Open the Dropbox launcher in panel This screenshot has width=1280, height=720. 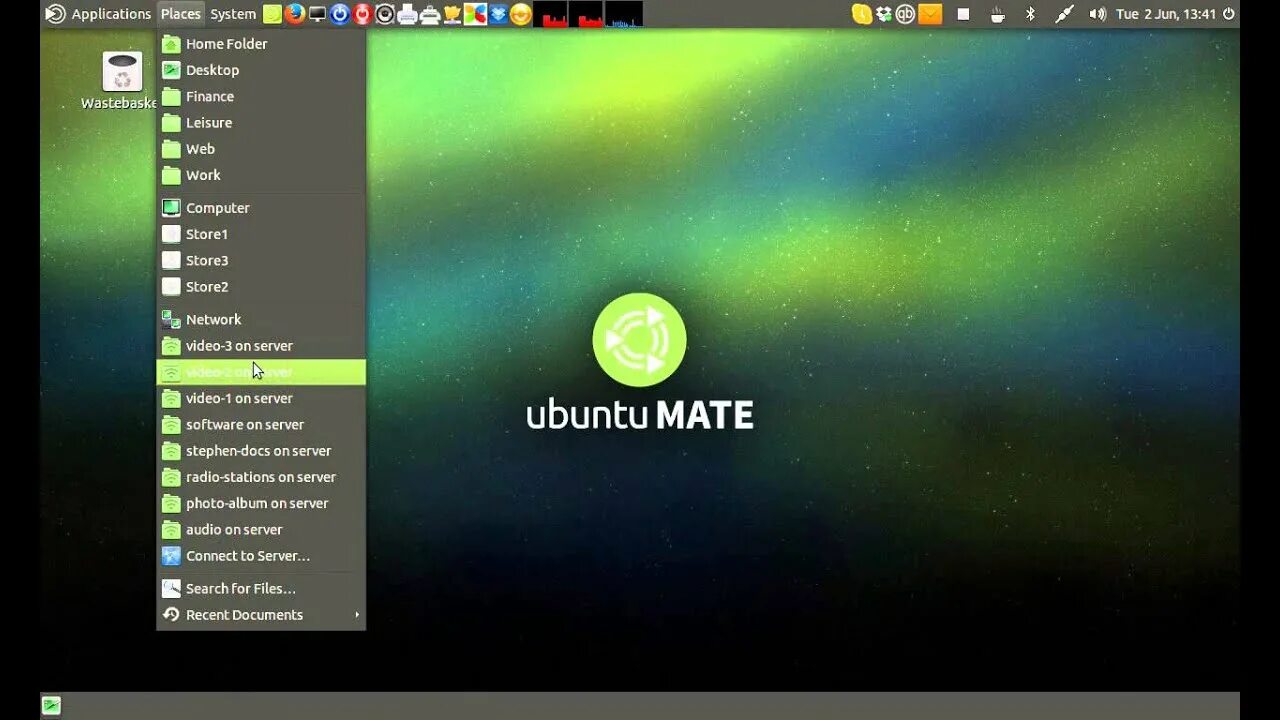tap(498, 14)
